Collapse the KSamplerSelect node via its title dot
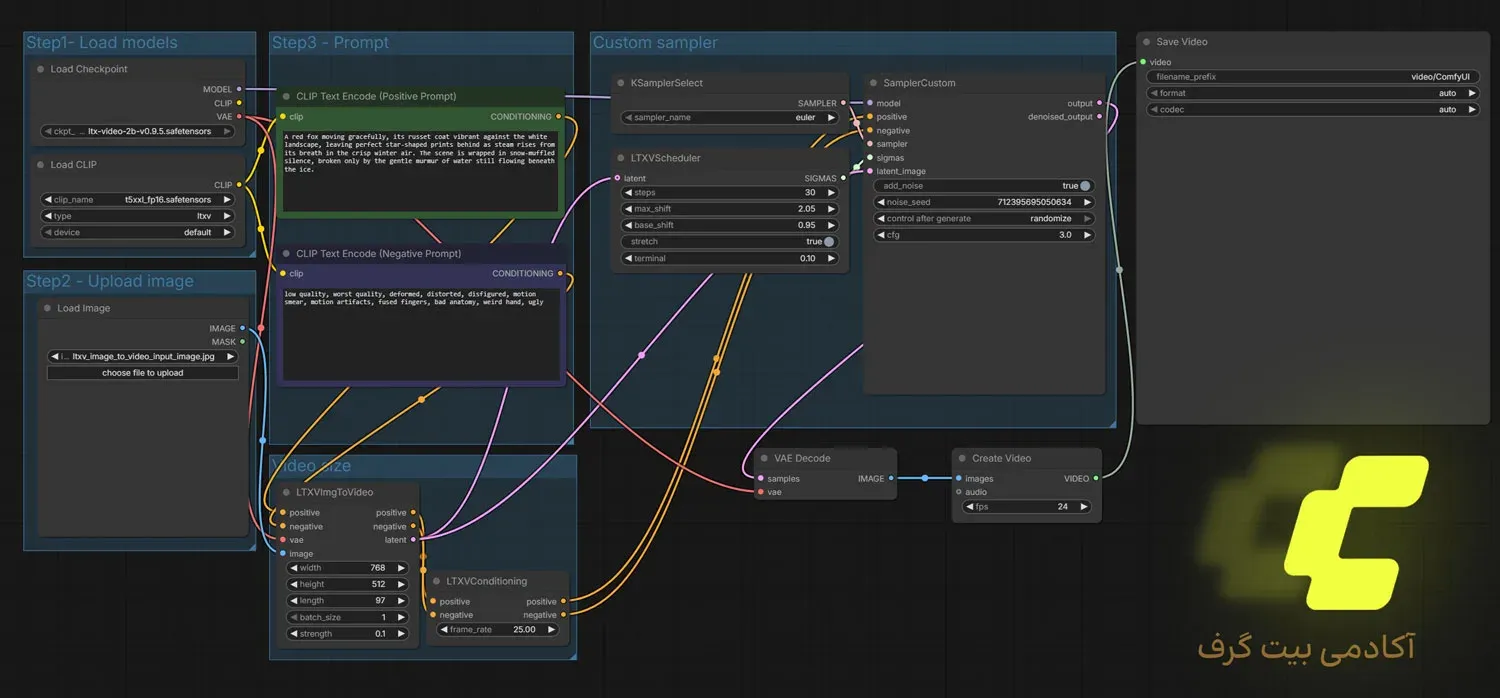The width and height of the screenshot is (1500, 698). pyautogui.click(x=620, y=84)
